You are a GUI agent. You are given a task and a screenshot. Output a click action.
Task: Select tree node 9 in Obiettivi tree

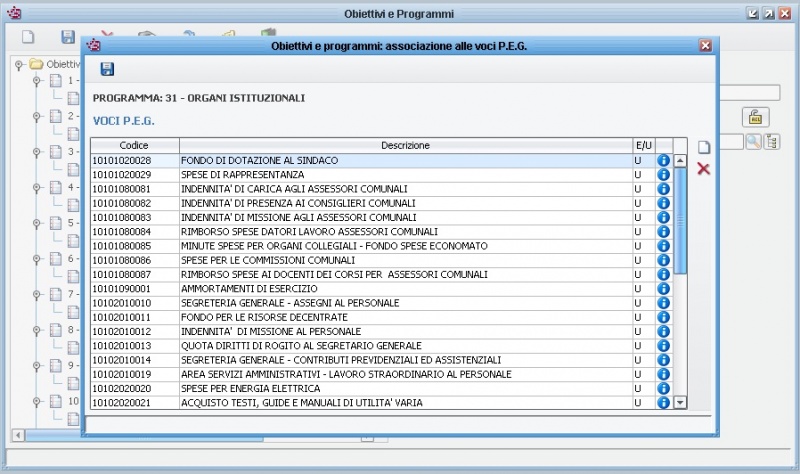click(65, 365)
